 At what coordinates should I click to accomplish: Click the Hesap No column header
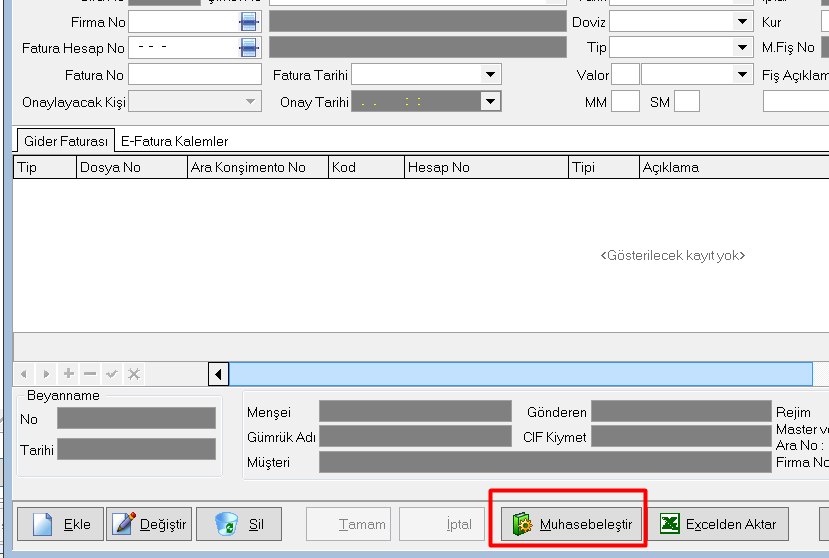[486, 167]
